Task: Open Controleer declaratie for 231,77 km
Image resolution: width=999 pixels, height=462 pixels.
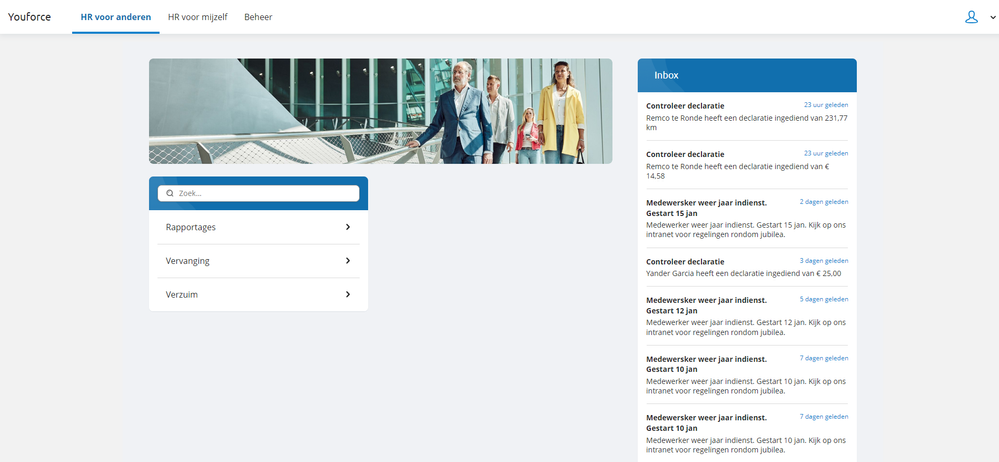Action: pos(747,116)
